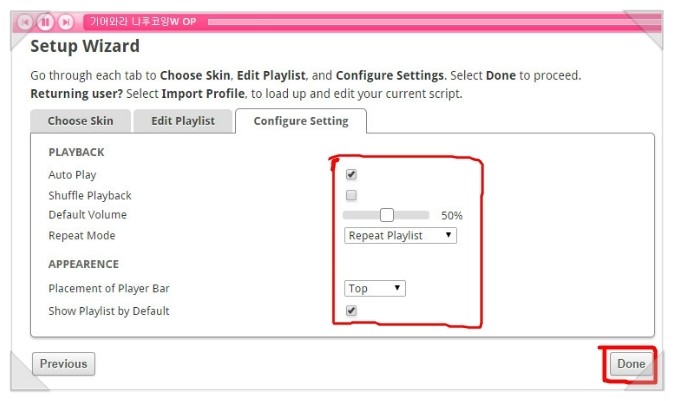Viewport: 674px width, 401px height.
Task: Open the Repeat Mode dropdown
Action: coord(400,236)
